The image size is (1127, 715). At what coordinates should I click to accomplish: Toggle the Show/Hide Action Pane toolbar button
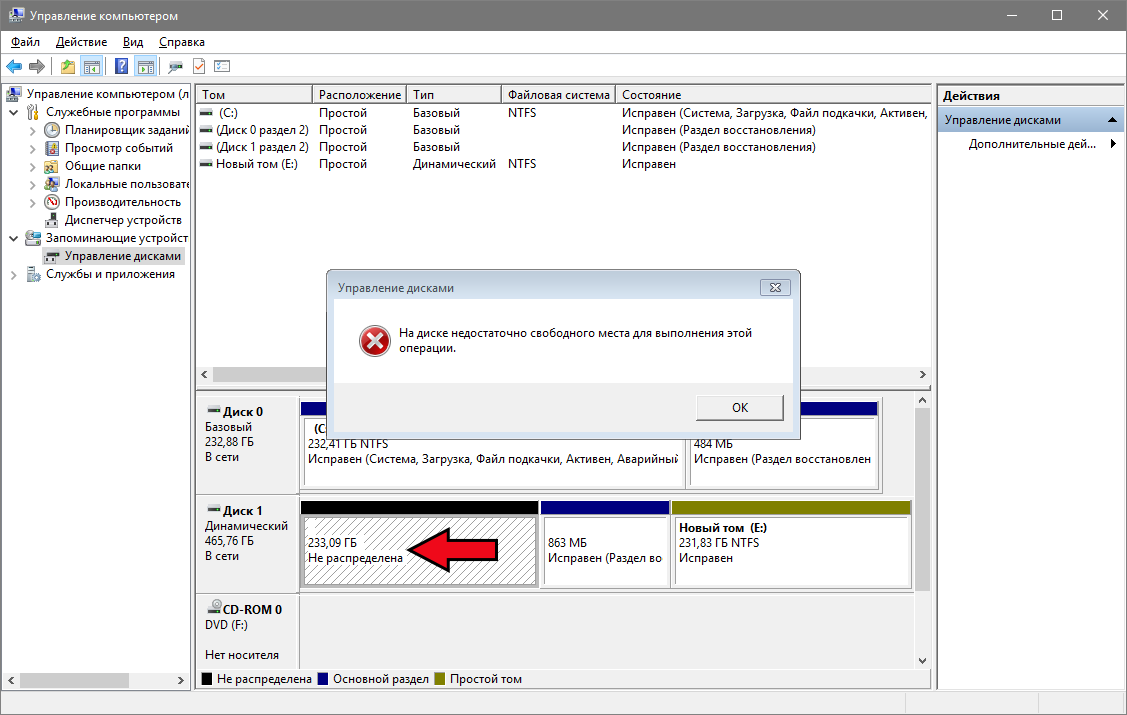click(145, 66)
